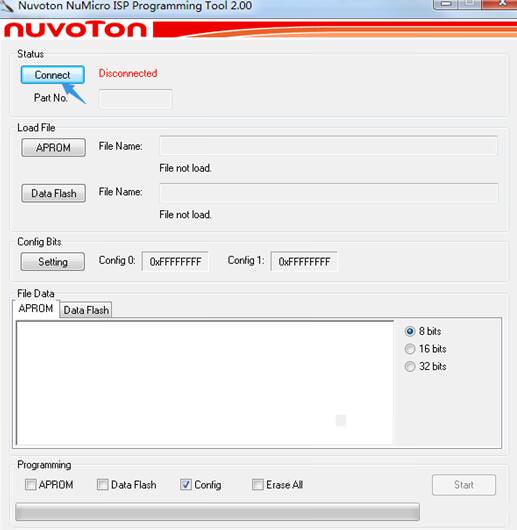Viewport: 517px width, 530px height.
Task: Switch to APROM file data tab
Action: click(36, 308)
